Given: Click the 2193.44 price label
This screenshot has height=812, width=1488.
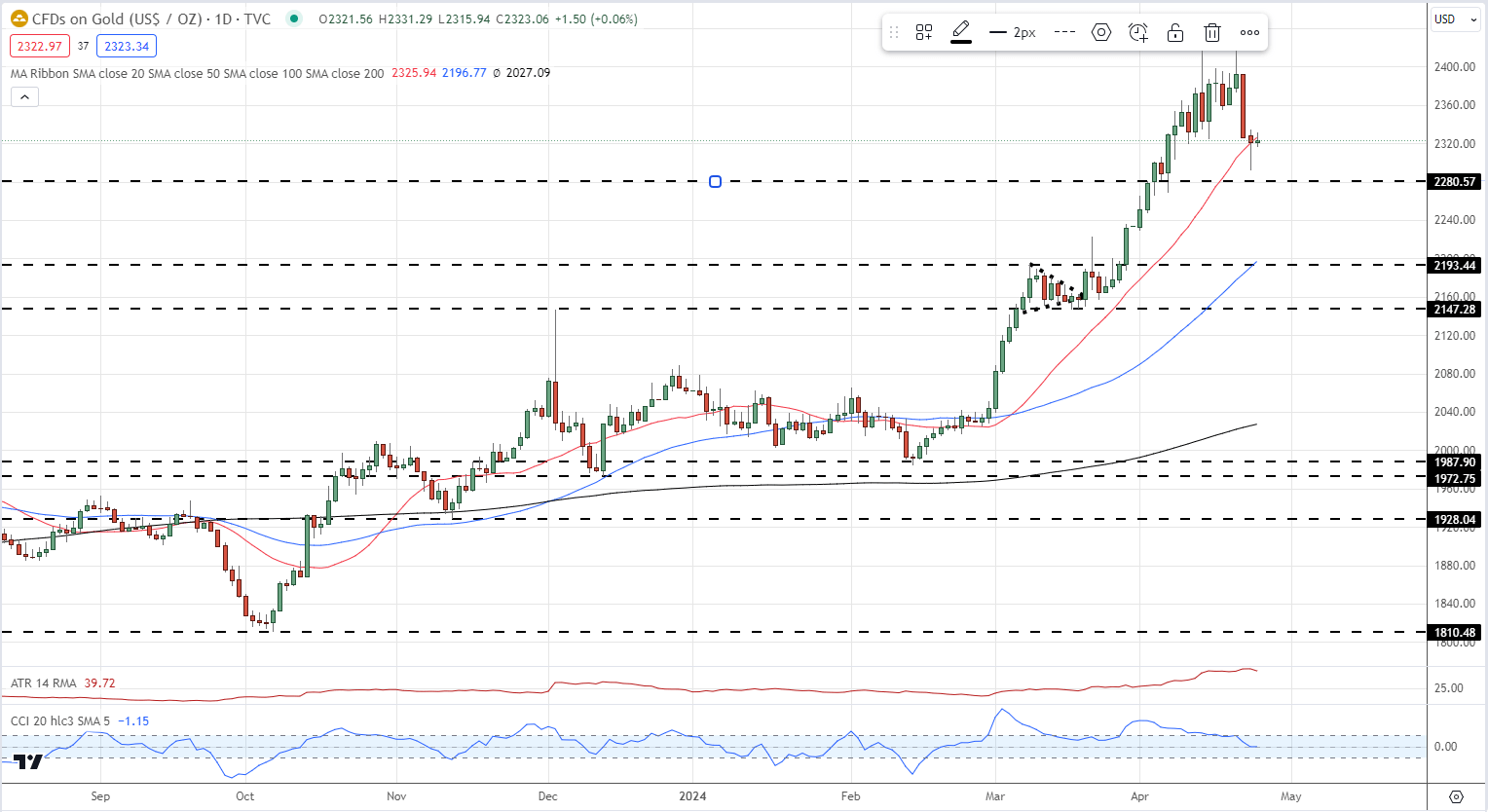Looking at the screenshot, I should pyautogui.click(x=1455, y=265).
